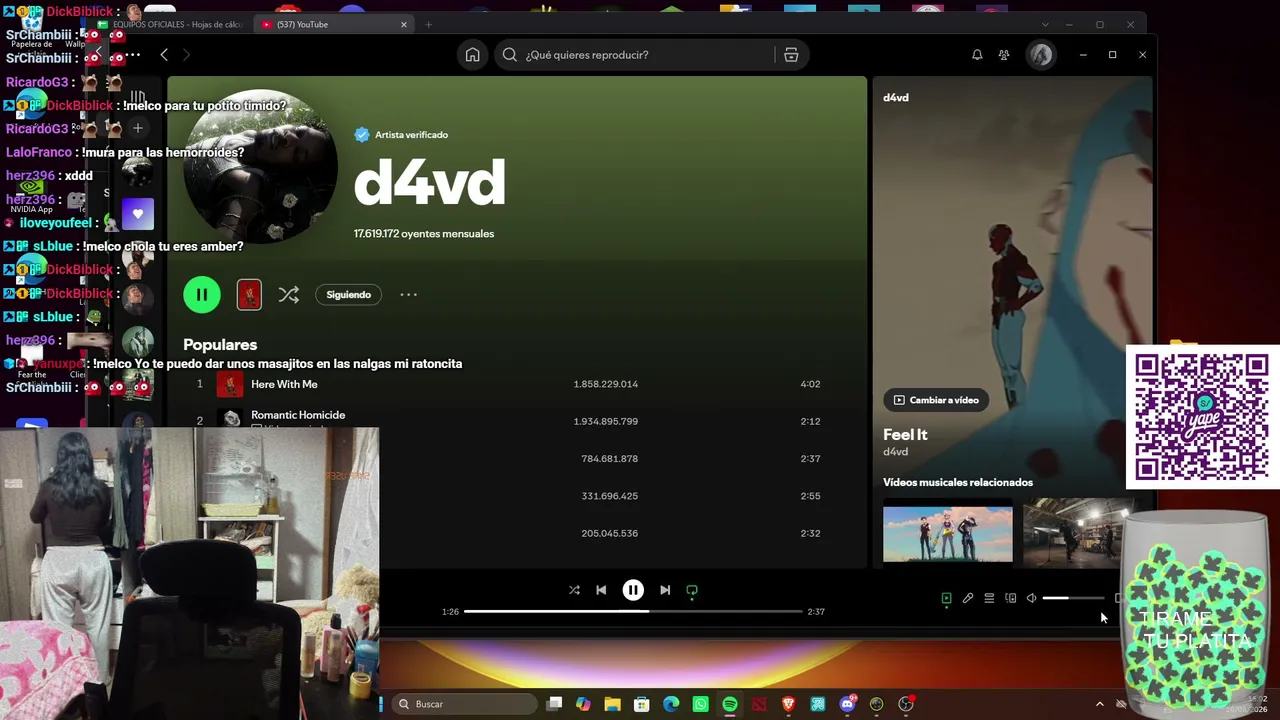
Task: Open the d4vd album cover beside pause button
Action: click(x=249, y=294)
